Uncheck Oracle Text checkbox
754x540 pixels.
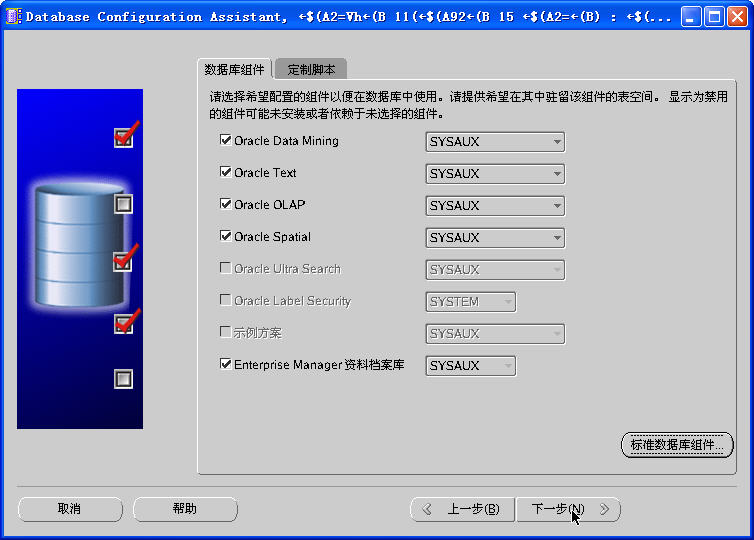tap(225, 172)
